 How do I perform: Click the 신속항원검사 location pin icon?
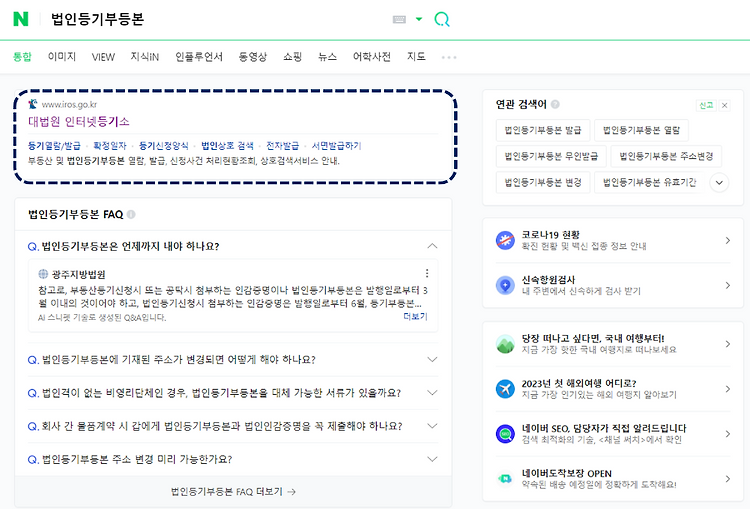click(x=505, y=285)
